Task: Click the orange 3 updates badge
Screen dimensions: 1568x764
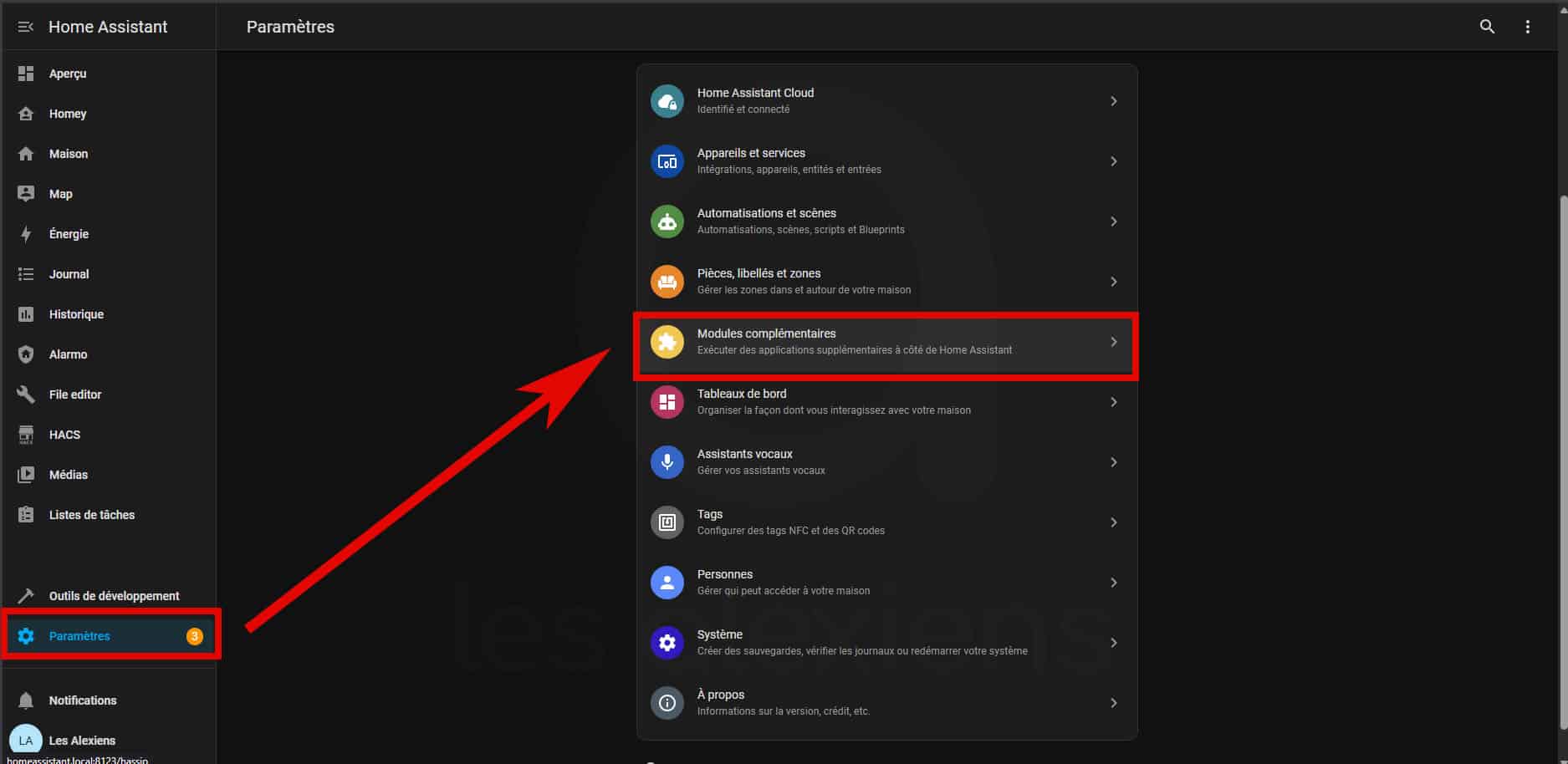Action: tap(194, 636)
